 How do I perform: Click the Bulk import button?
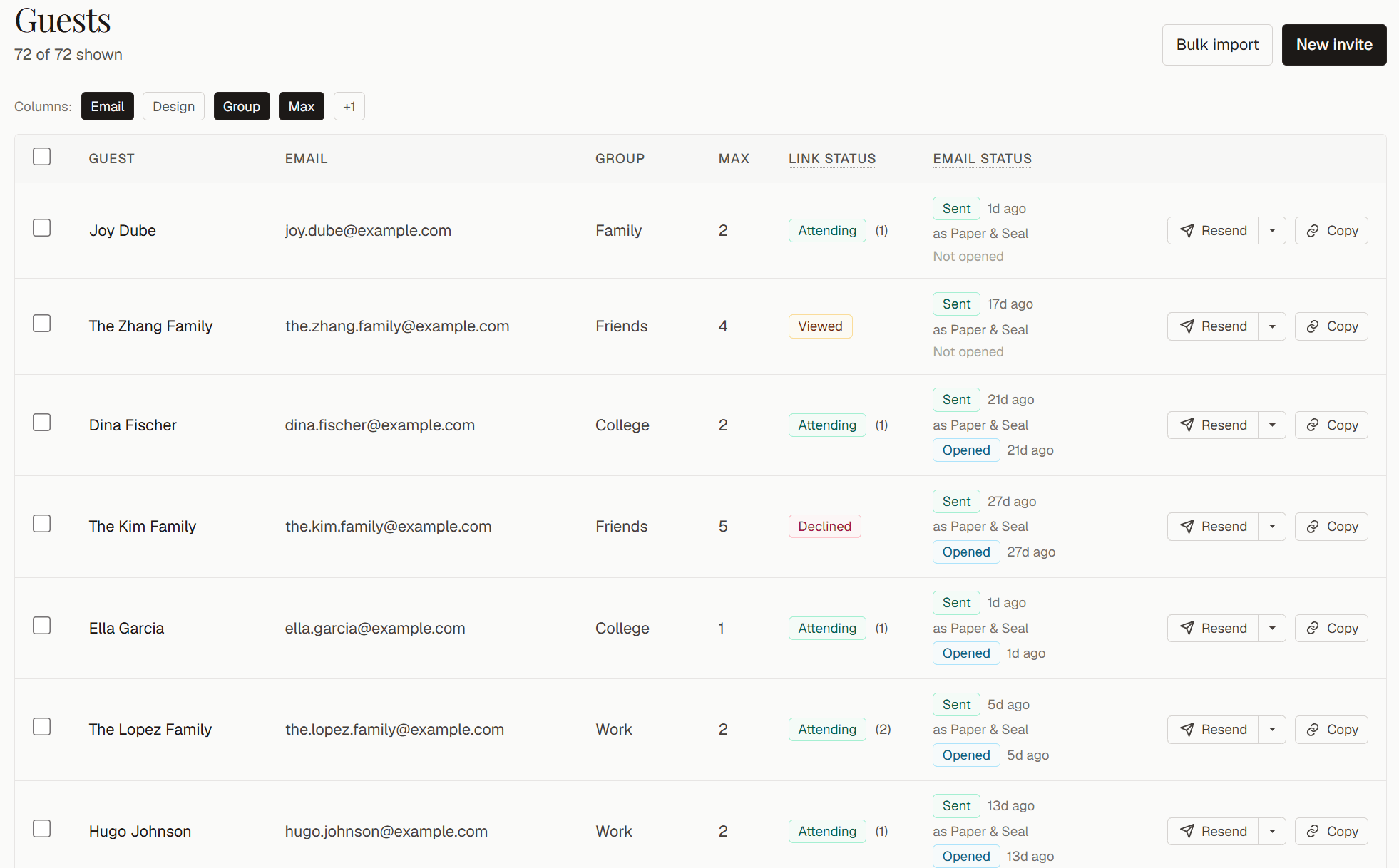pos(1217,45)
